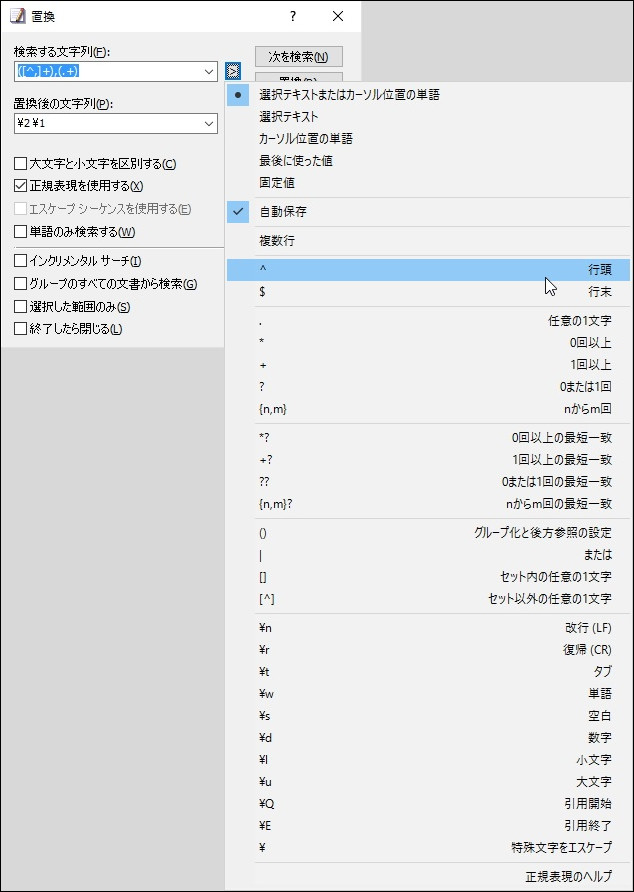Insert ¥u 大文字 class
This screenshot has height=892, width=634.
click(429, 782)
